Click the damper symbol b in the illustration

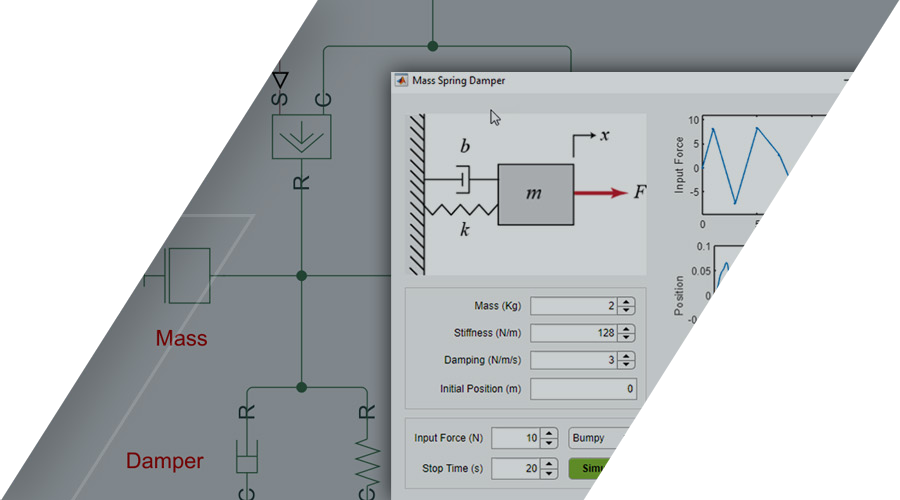click(464, 179)
